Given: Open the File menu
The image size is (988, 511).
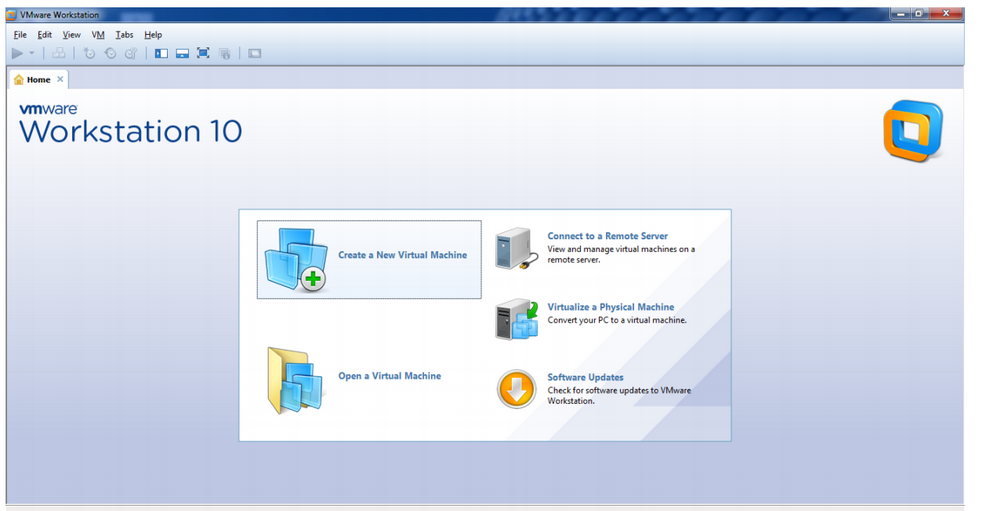Looking at the screenshot, I should tap(20, 35).
